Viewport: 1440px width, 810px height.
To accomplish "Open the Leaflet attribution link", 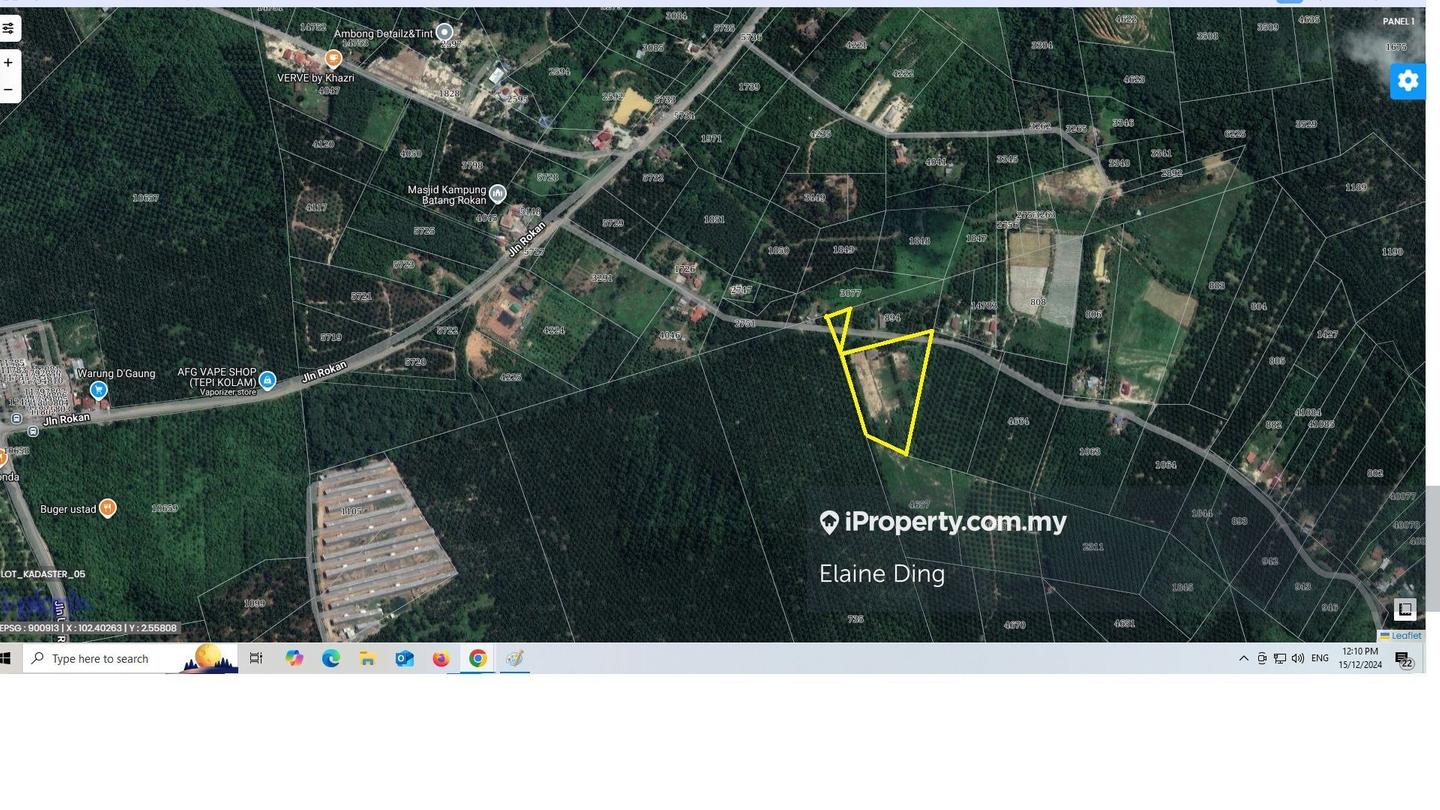I will tap(1405, 636).
